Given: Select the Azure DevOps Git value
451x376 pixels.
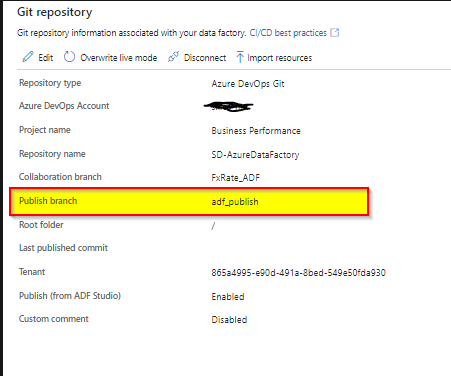Looking at the screenshot, I should pyautogui.click(x=248, y=83).
